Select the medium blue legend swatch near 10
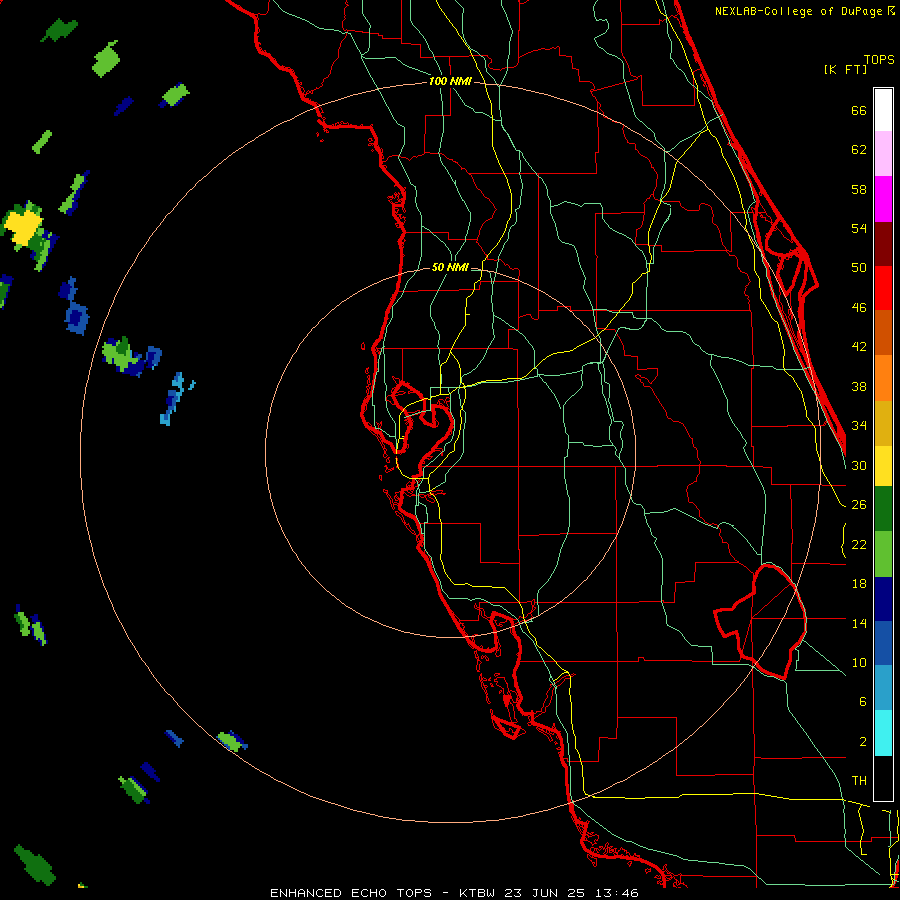The height and width of the screenshot is (900, 900). (883, 643)
